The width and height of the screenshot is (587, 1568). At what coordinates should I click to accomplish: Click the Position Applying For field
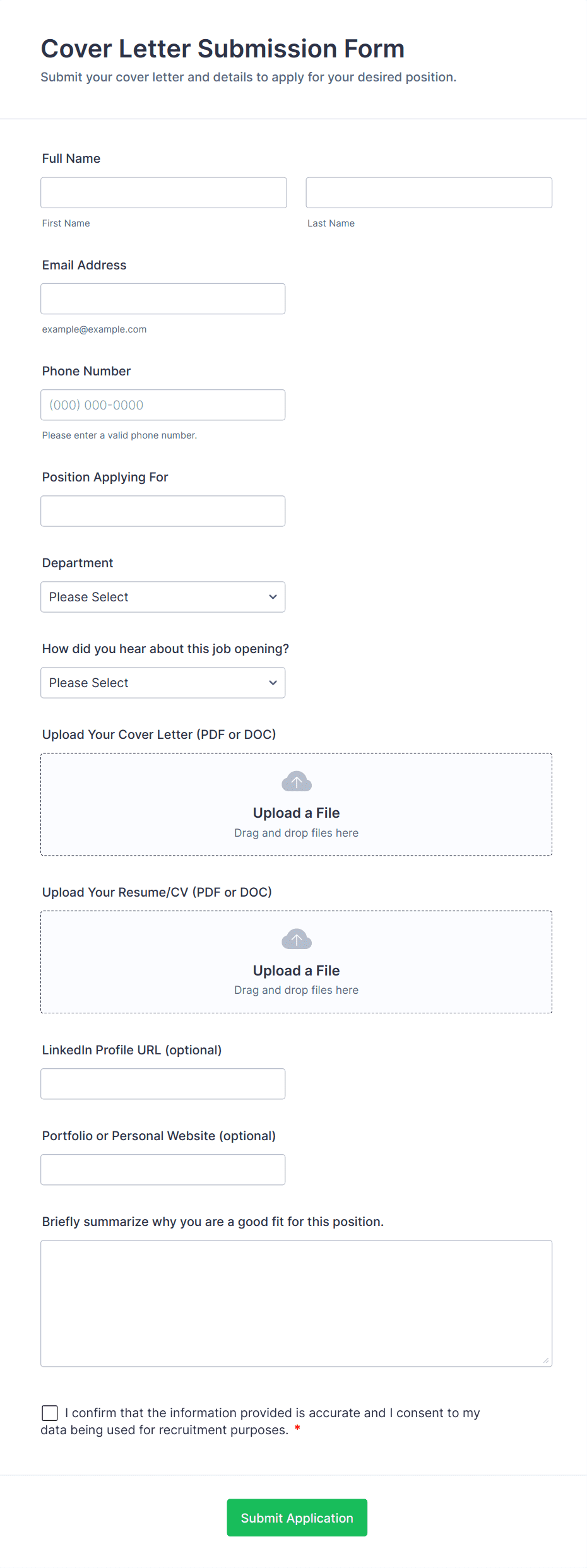163,511
